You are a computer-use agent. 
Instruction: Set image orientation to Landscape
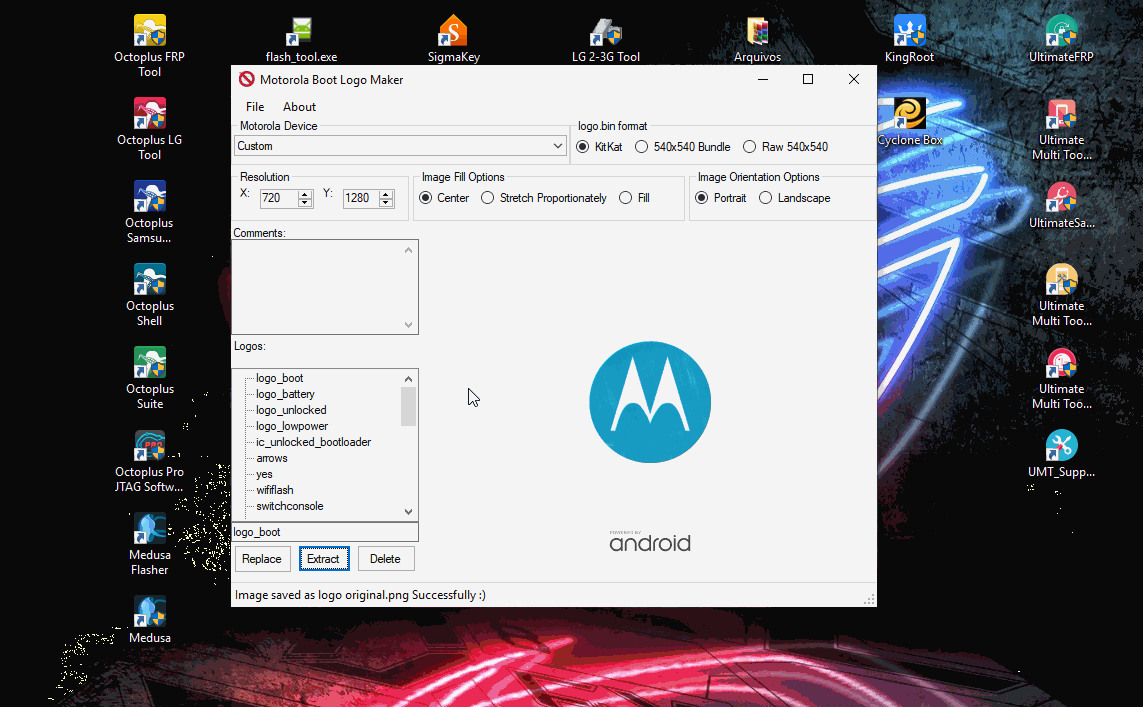click(x=795, y=198)
